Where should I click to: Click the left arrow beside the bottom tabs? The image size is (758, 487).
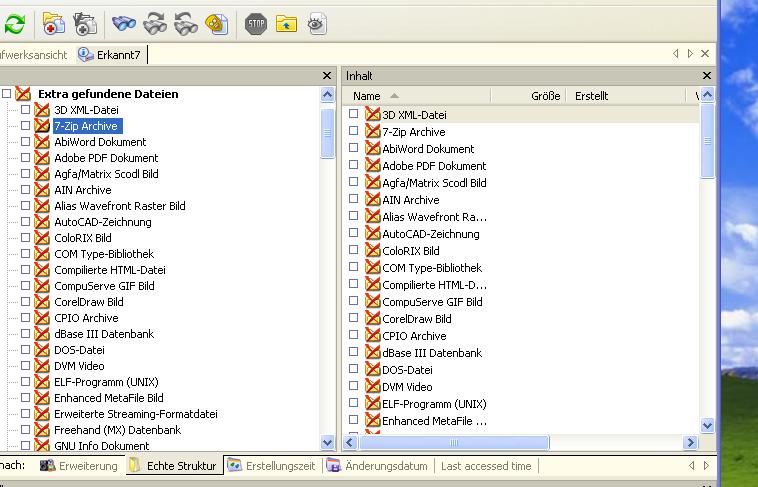click(691, 465)
